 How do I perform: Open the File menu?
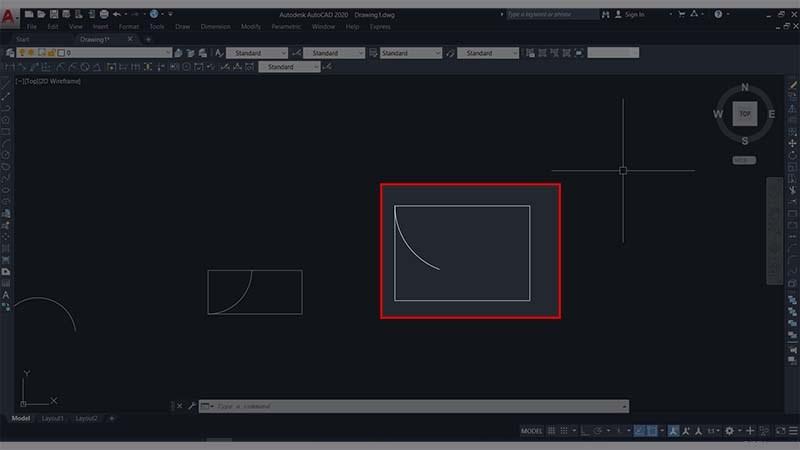[x=32, y=27]
